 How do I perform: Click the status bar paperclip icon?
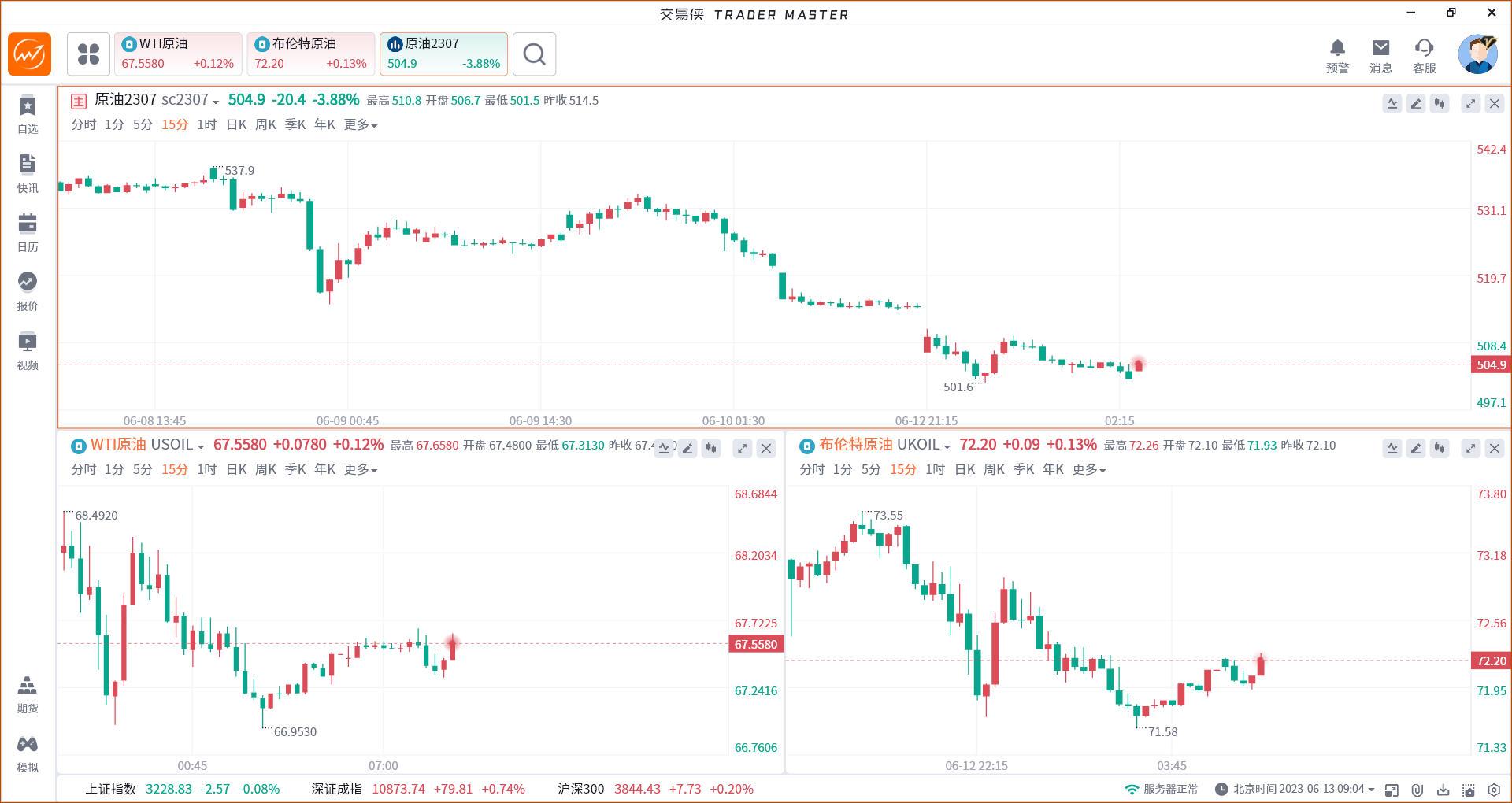(x=1417, y=790)
